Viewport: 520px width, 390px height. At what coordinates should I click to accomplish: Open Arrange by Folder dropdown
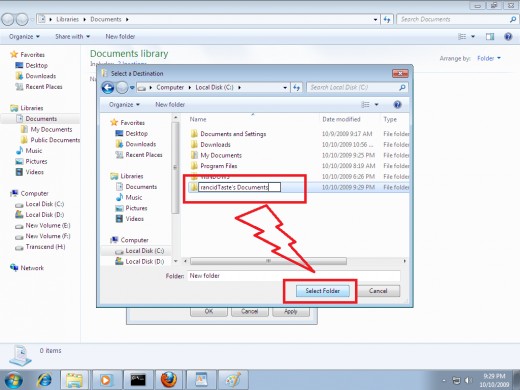[489, 59]
